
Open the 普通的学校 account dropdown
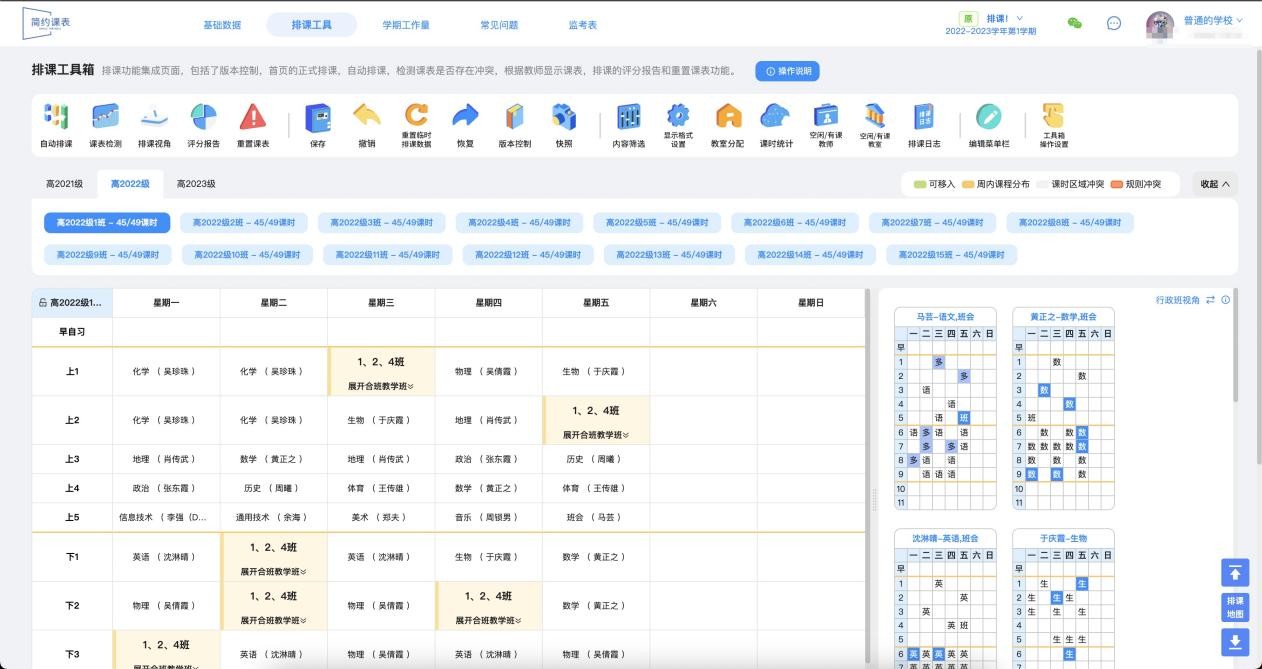coord(1213,20)
